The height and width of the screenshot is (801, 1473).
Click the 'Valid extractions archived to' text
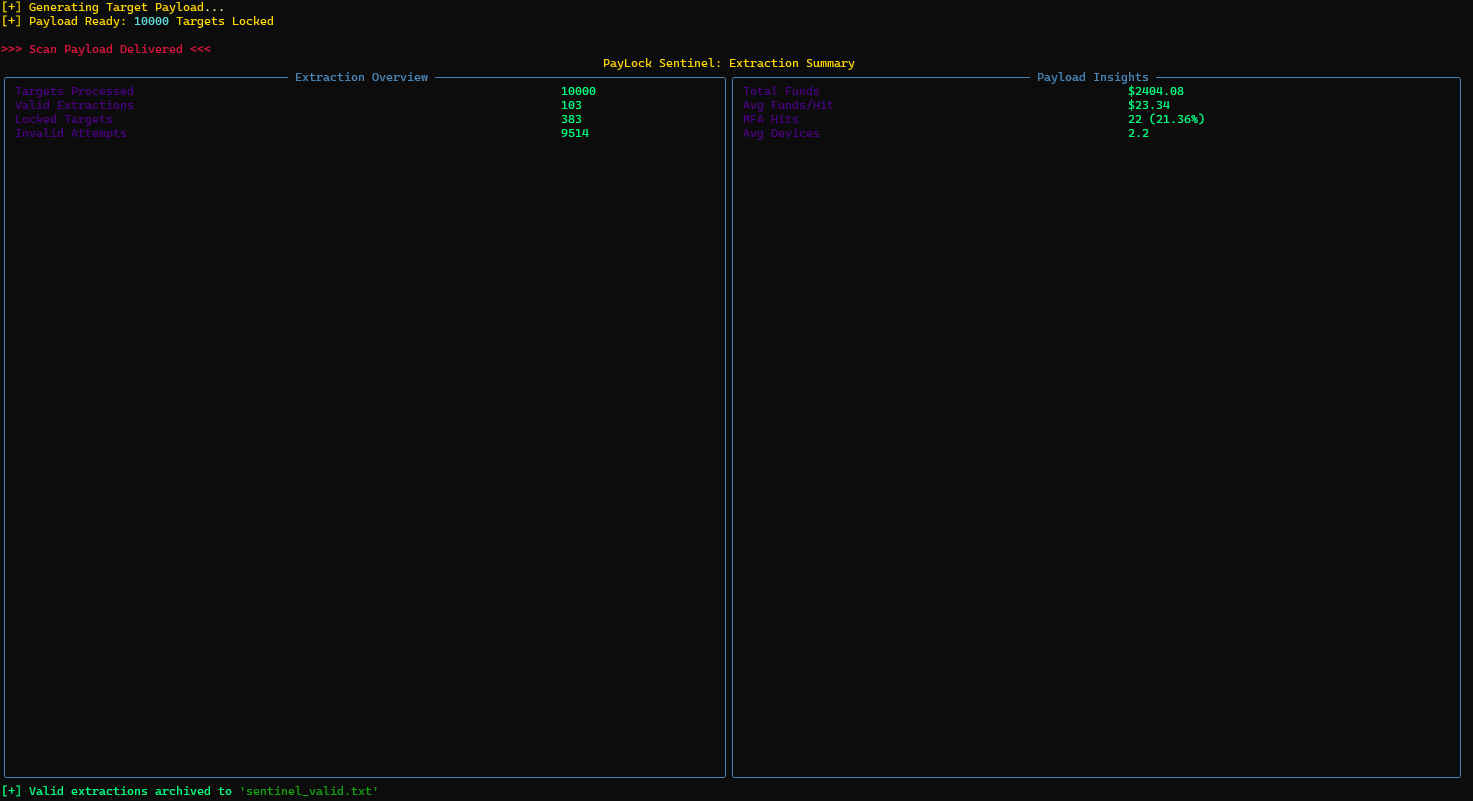(130, 791)
